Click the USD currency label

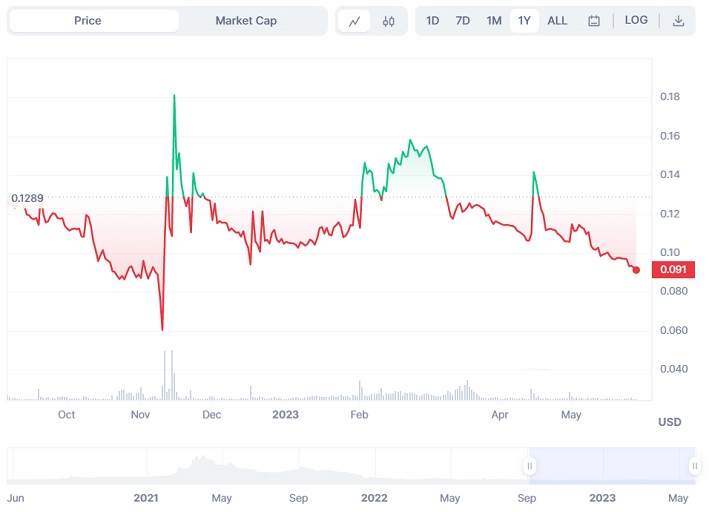pyautogui.click(x=670, y=422)
